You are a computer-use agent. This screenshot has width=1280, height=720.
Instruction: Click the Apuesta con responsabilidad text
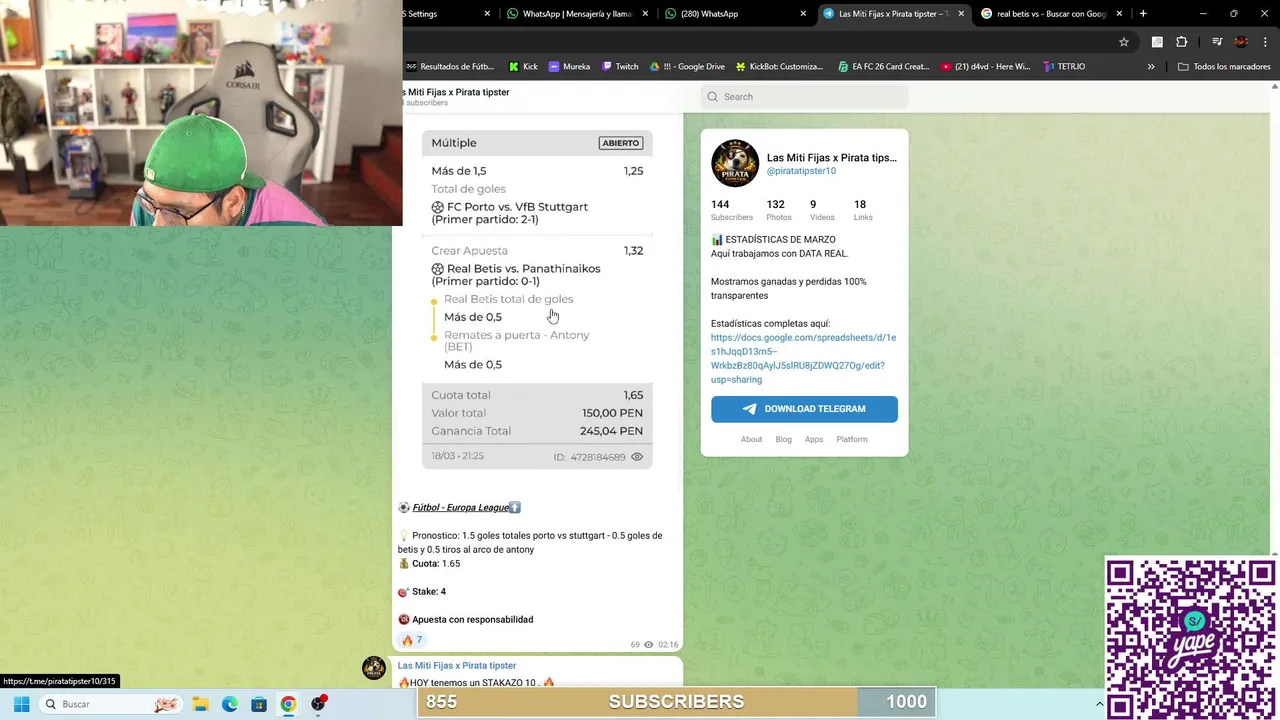click(472, 620)
